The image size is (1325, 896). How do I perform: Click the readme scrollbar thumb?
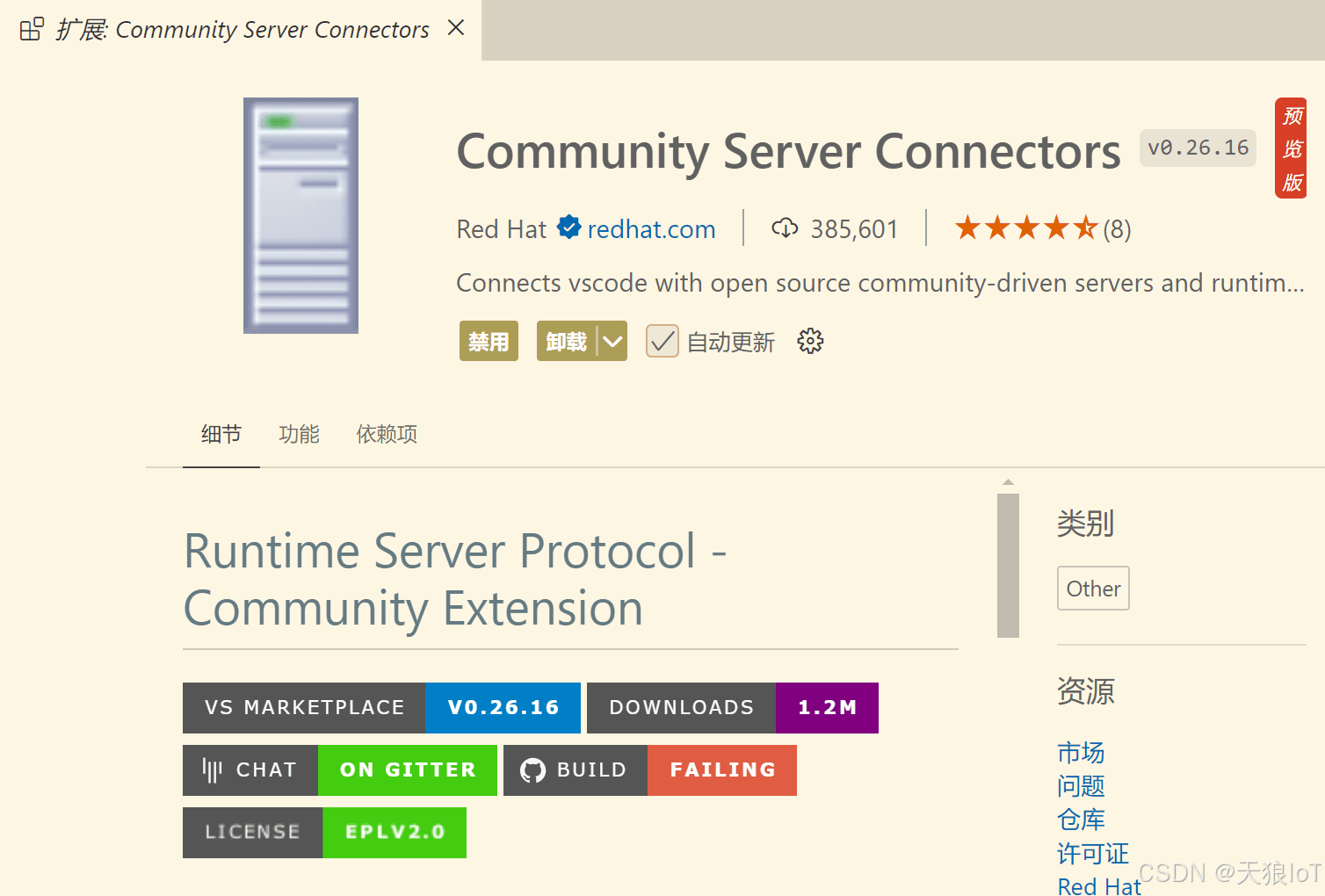(x=1008, y=566)
